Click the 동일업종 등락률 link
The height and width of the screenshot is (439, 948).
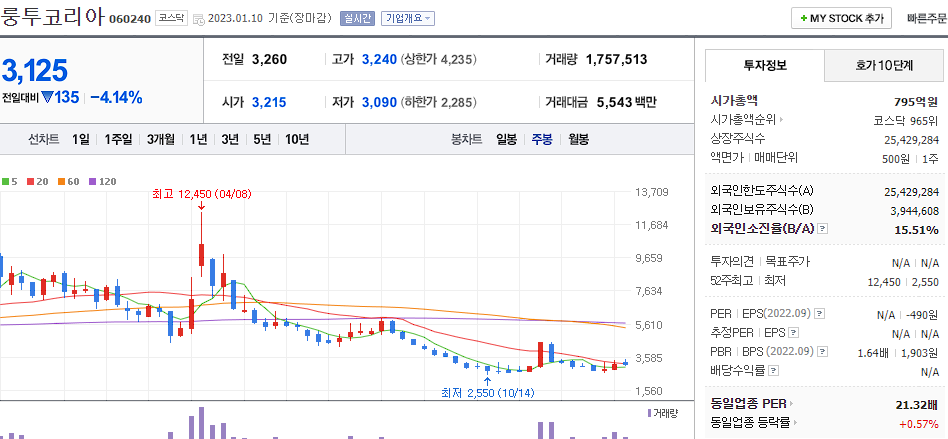click(x=750, y=422)
